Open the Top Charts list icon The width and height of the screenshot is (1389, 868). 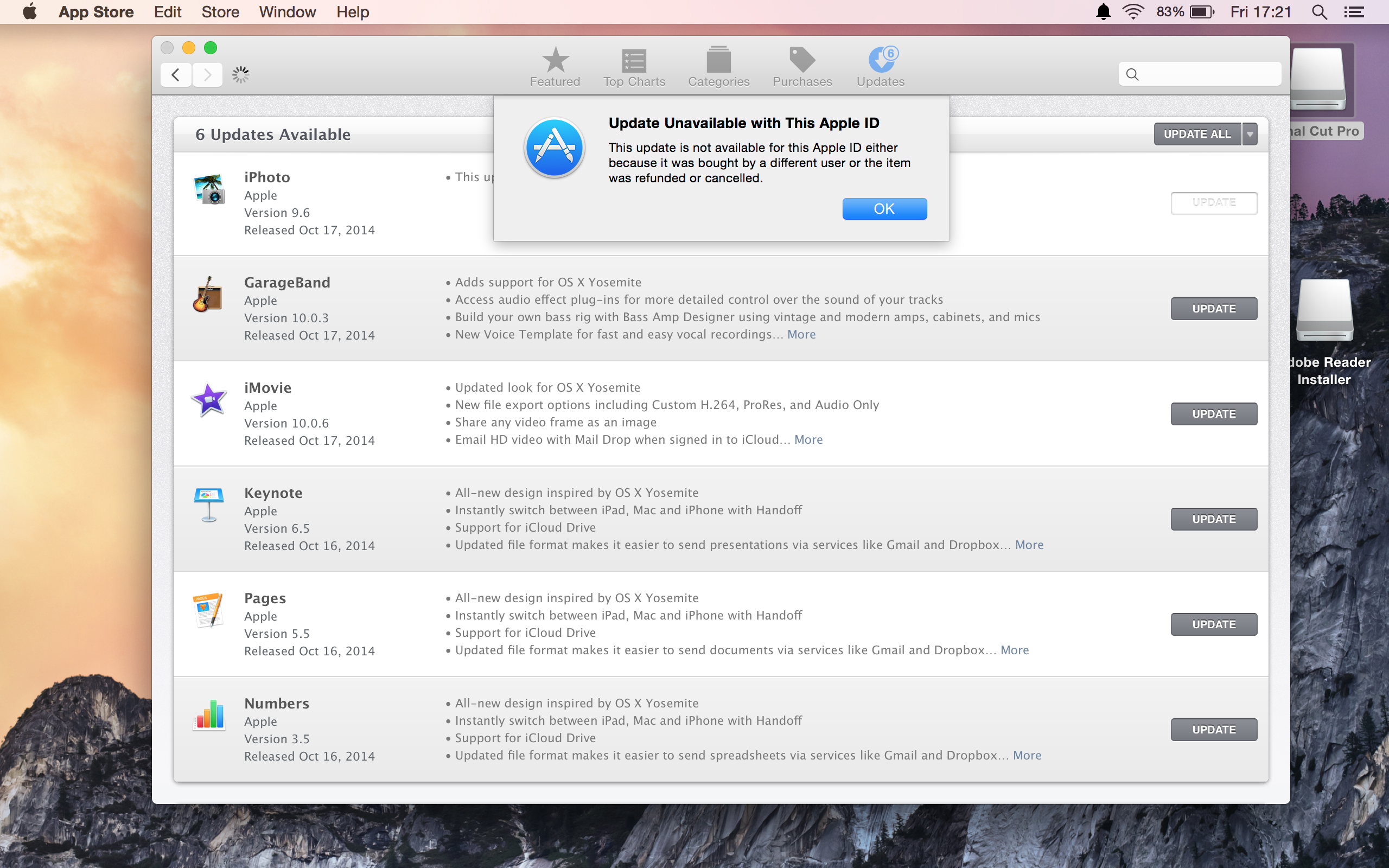634,66
